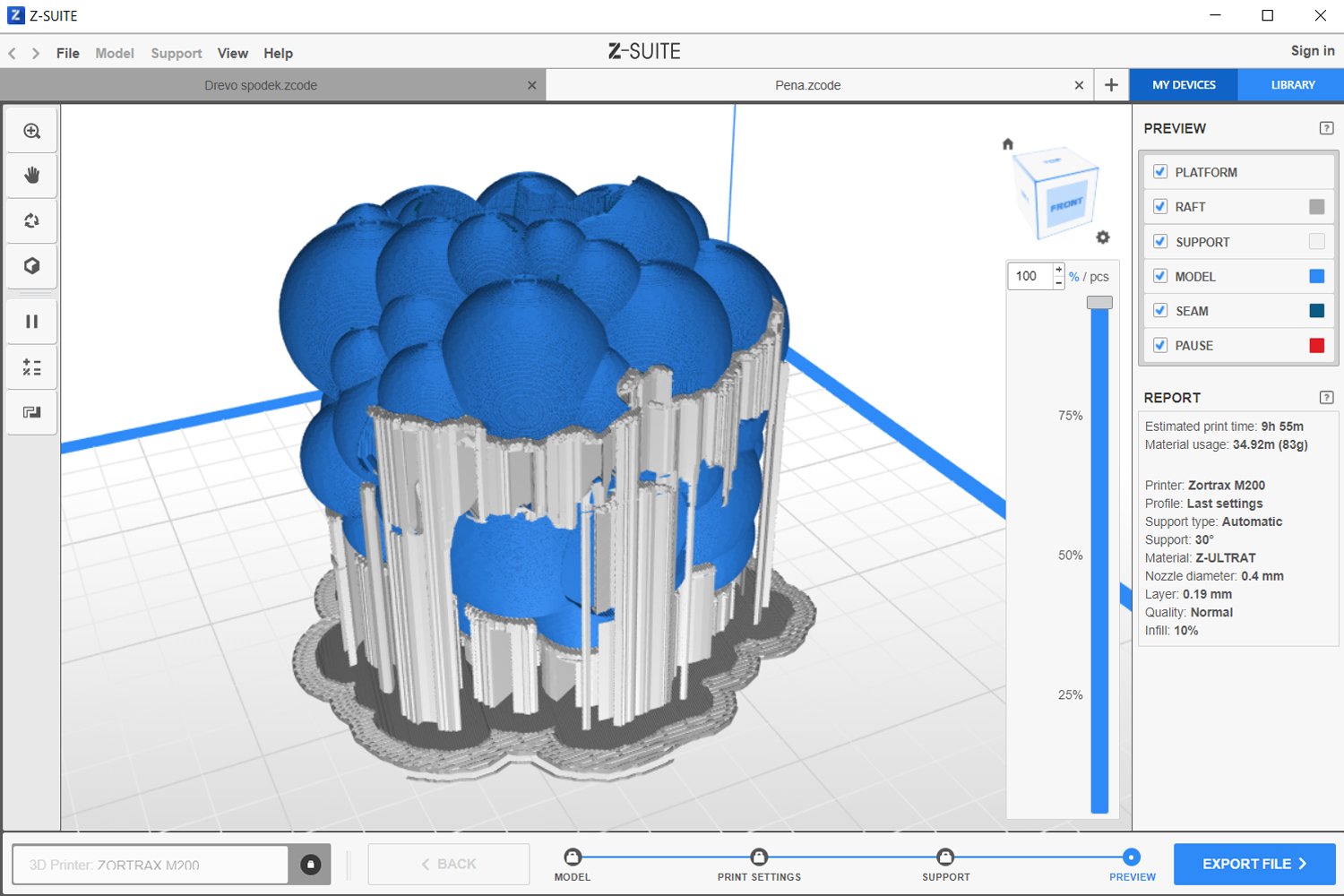Open Preview section help icon

pos(1327,128)
